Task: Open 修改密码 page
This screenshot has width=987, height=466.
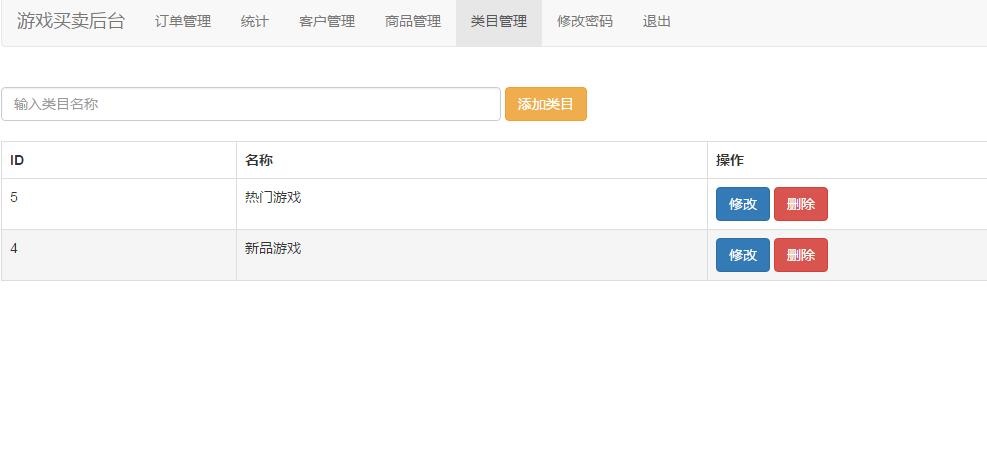Action: pos(585,21)
